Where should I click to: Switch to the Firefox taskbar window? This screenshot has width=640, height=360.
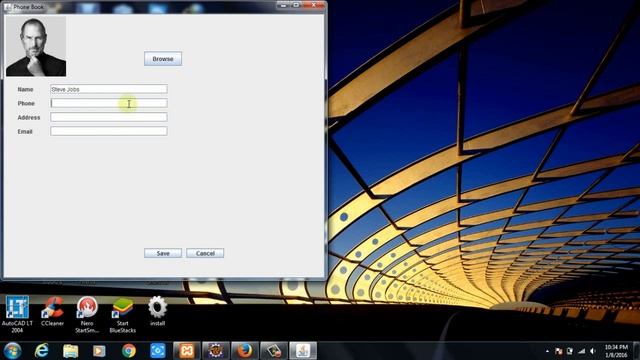pyautogui.click(x=244, y=351)
